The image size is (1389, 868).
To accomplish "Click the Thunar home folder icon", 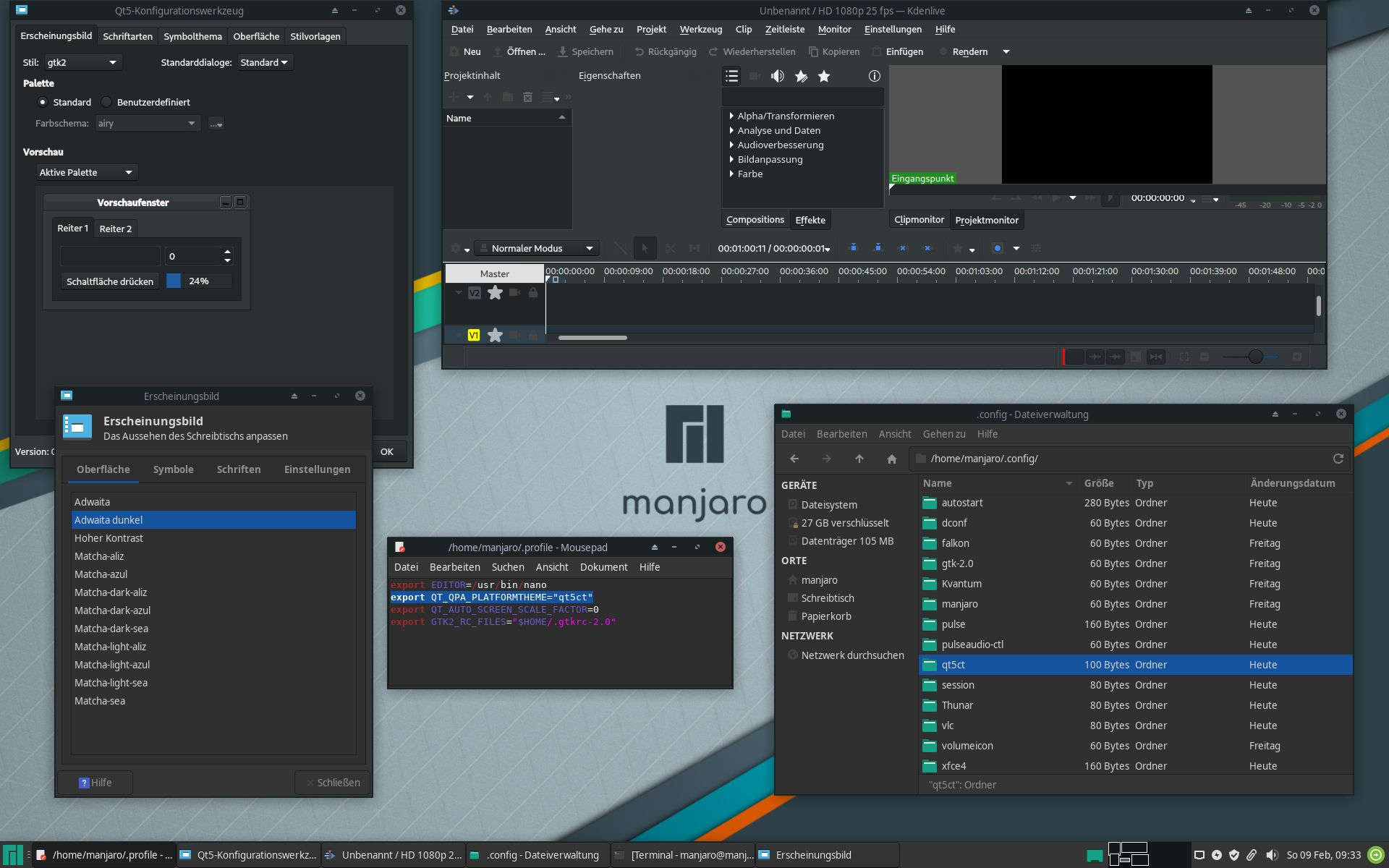I will coord(891,459).
